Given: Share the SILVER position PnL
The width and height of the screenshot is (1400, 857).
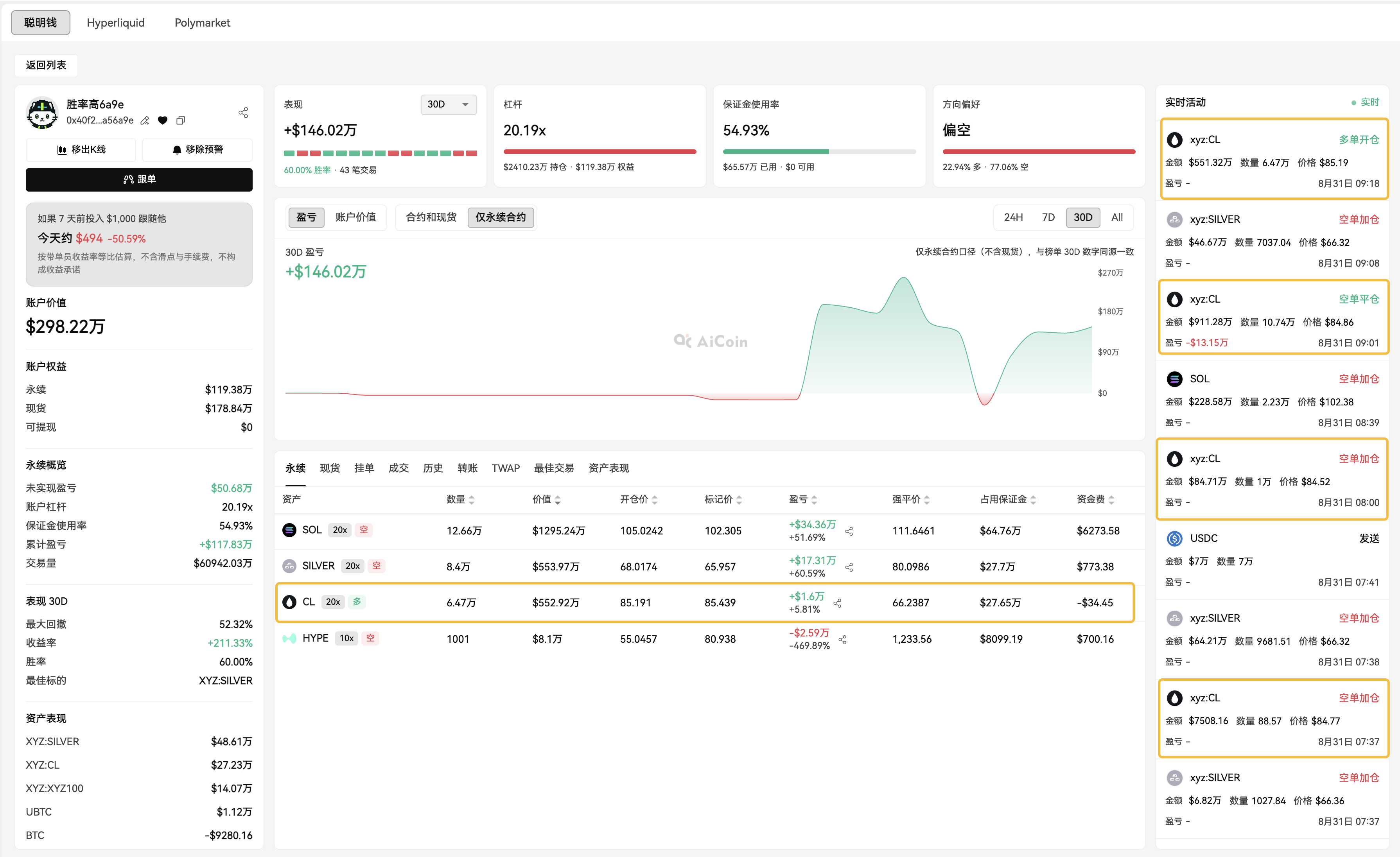Looking at the screenshot, I should pos(849,567).
